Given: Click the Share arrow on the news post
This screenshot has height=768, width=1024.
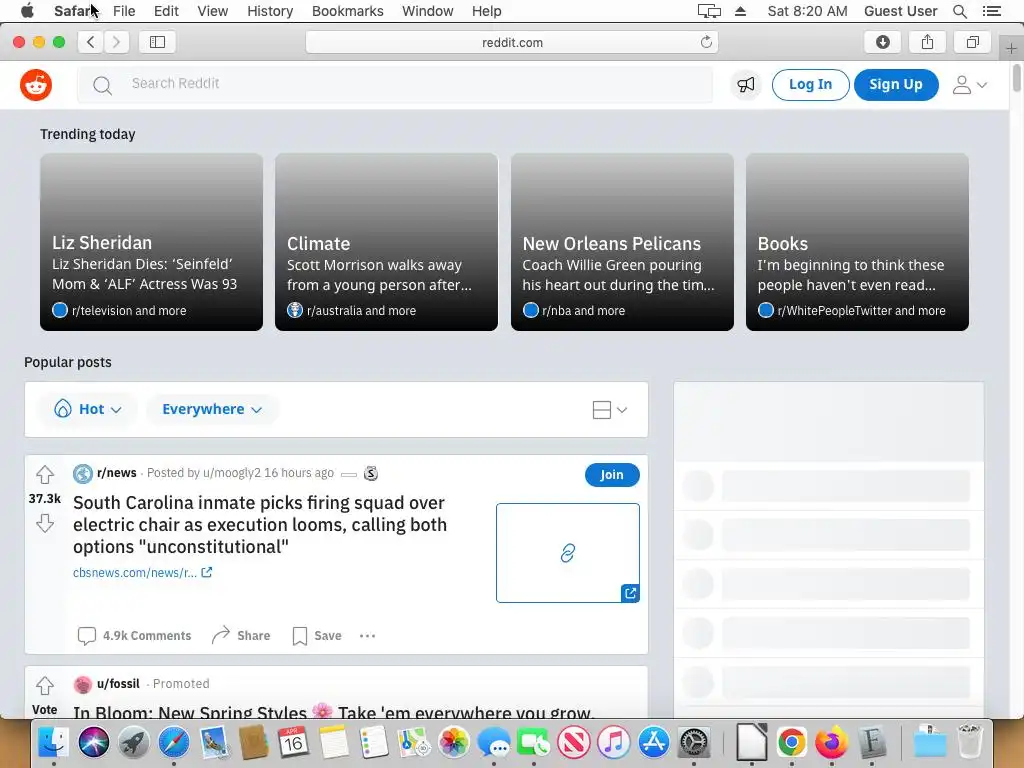Looking at the screenshot, I should (x=221, y=635).
